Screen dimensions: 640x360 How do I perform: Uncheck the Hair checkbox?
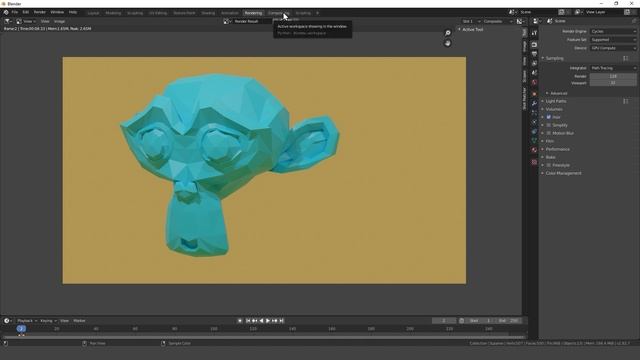point(549,117)
